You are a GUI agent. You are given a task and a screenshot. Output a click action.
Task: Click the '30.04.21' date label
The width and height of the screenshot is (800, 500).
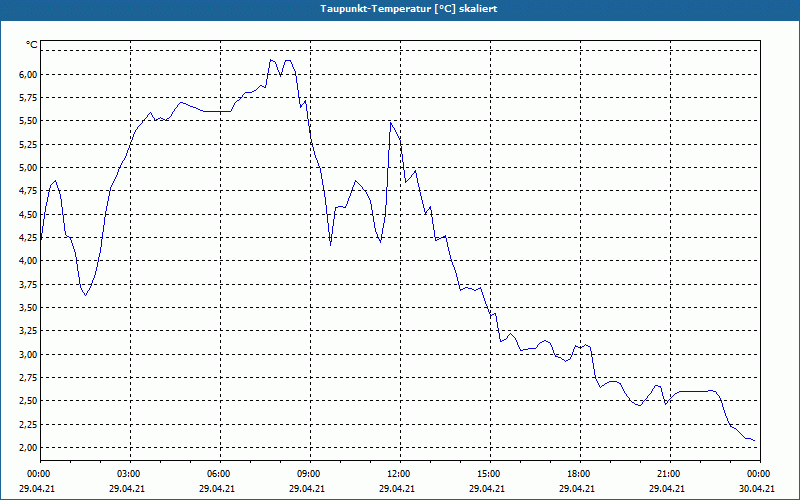pyautogui.click(x=757, y=488)
